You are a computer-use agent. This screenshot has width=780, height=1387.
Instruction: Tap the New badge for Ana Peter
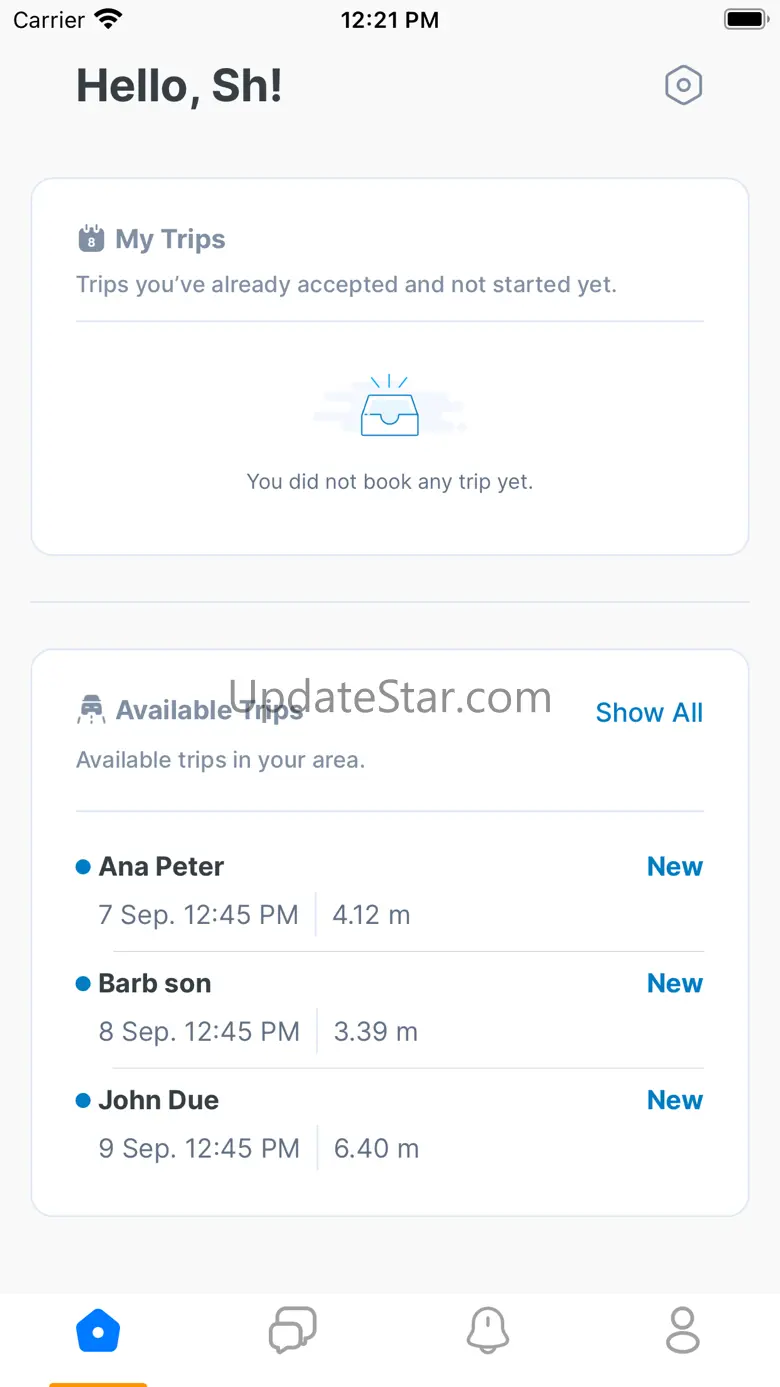point(675,866)
